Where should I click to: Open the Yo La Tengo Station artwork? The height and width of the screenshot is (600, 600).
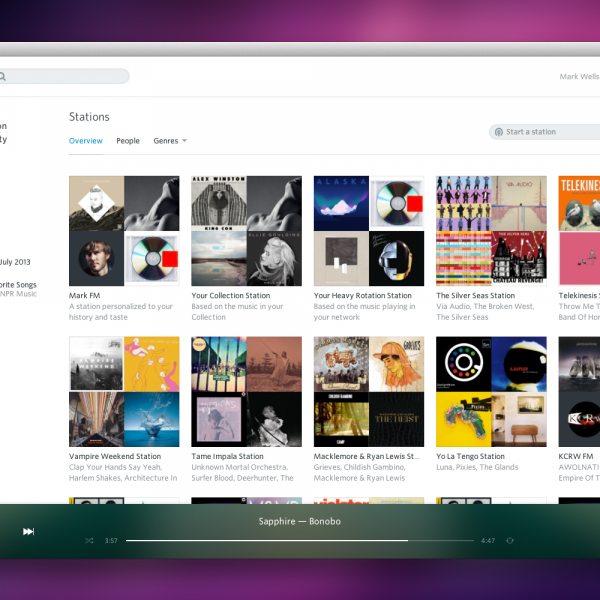pos(491,391)
